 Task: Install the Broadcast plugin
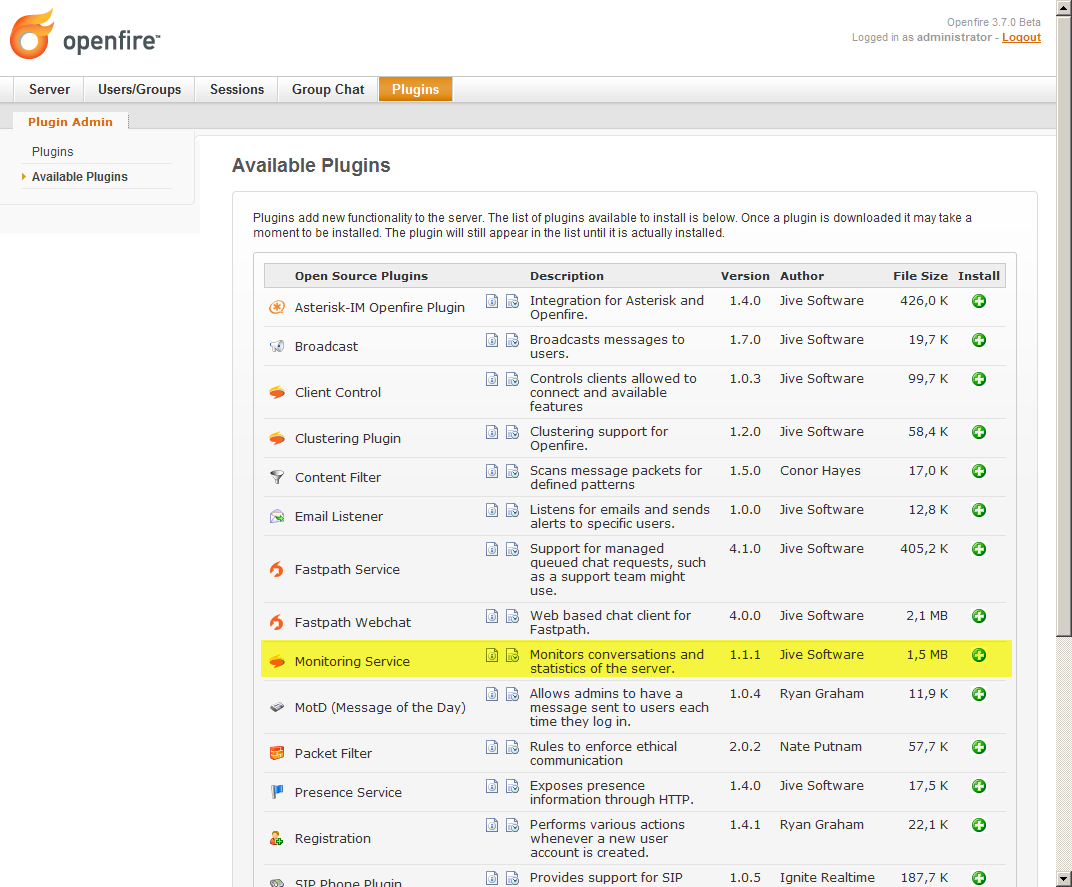(979, 340)
